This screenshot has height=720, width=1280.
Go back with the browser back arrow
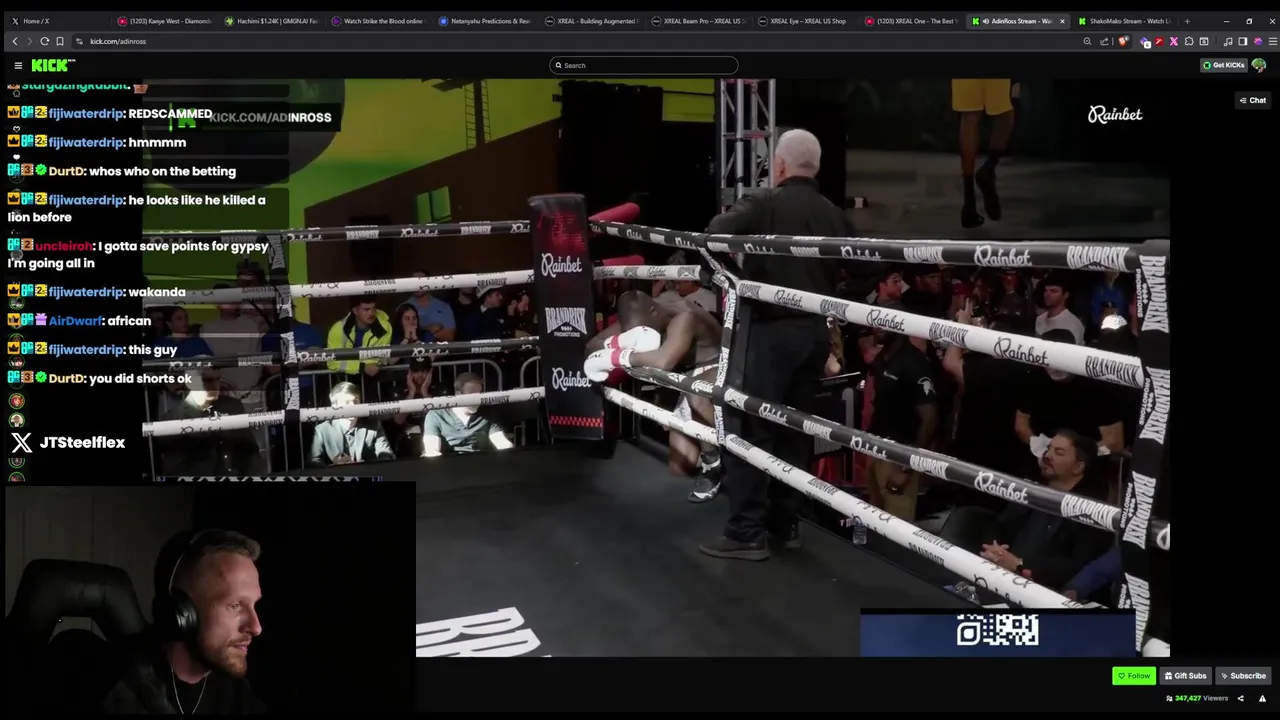pos(14,41)
